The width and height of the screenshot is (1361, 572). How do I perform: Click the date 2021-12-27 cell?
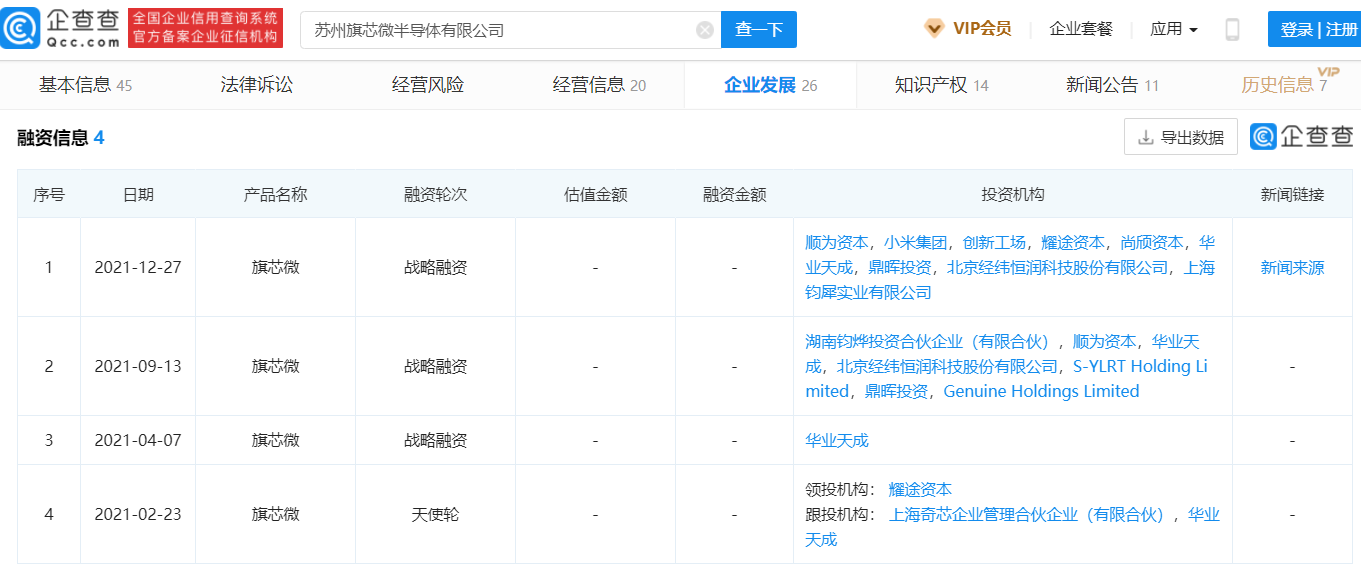click(x=138, y=268)
